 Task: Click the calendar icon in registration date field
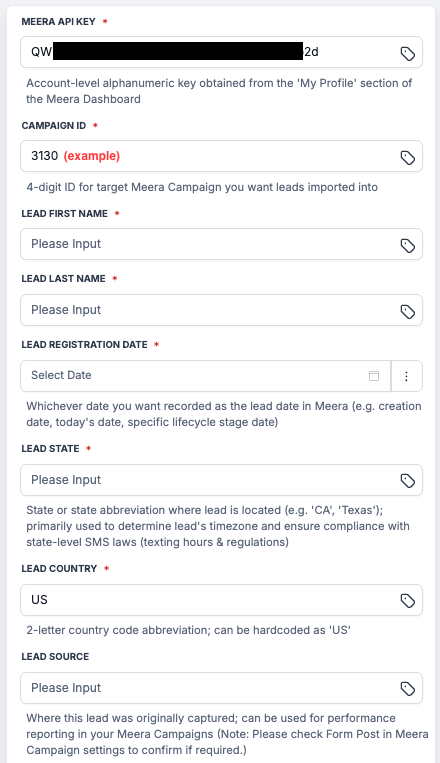click(x=374, y=376)
